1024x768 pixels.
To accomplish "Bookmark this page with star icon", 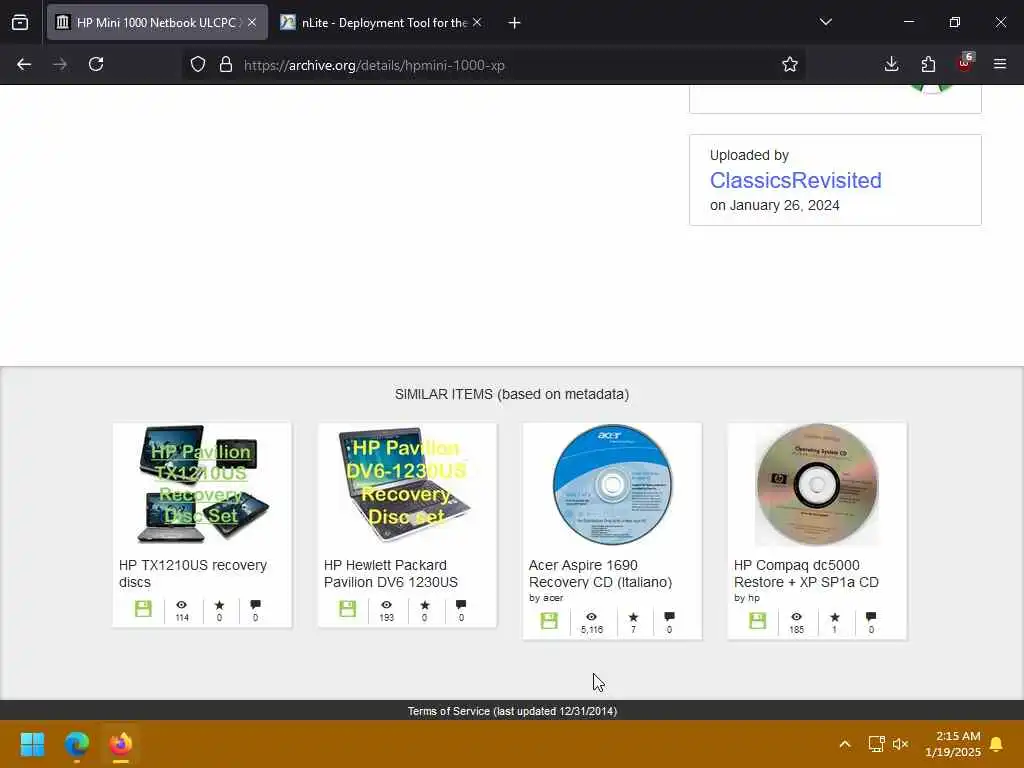I will [790, 64].
